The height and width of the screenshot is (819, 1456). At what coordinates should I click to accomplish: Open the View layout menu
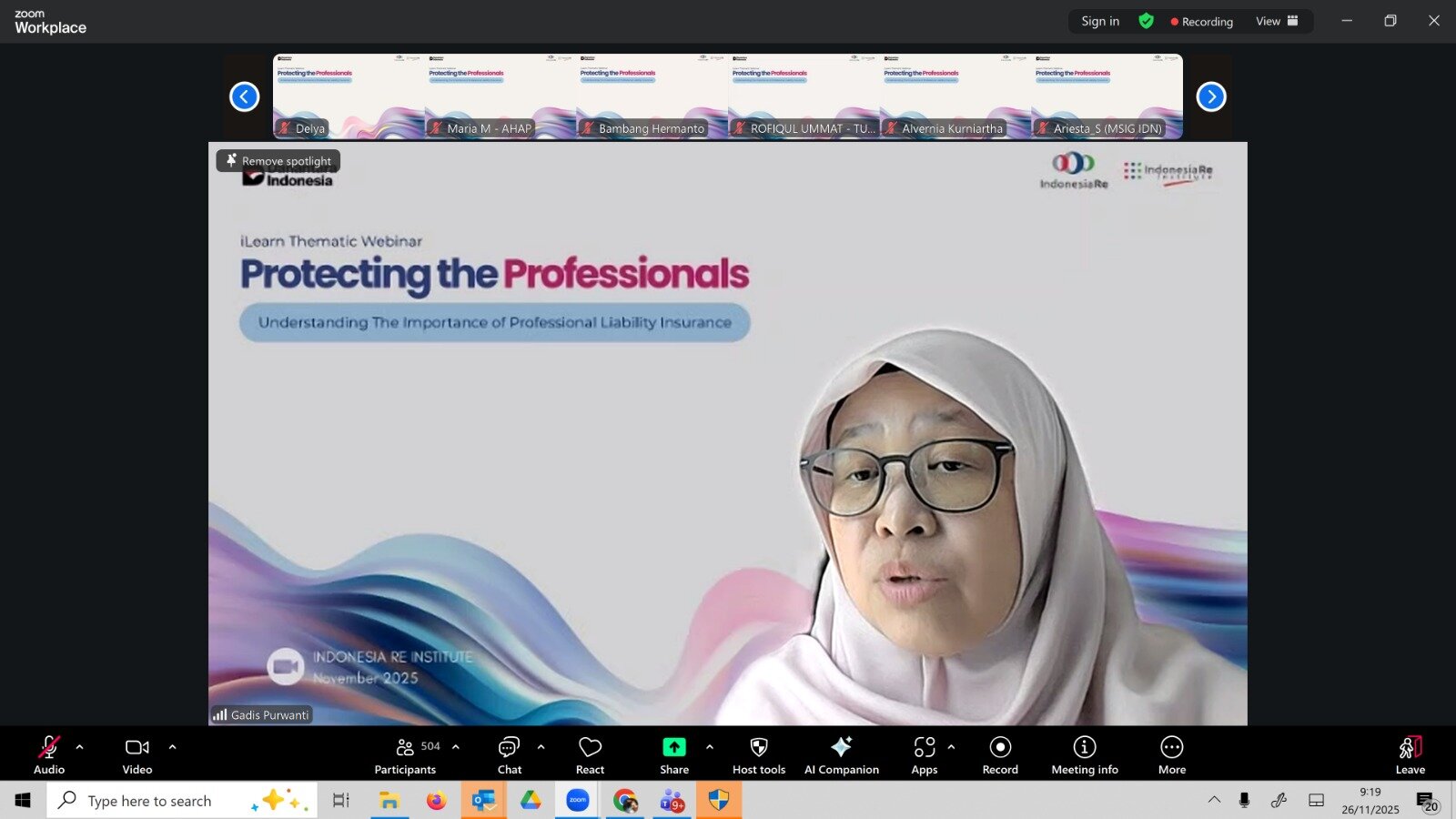tap(1277, 21)
